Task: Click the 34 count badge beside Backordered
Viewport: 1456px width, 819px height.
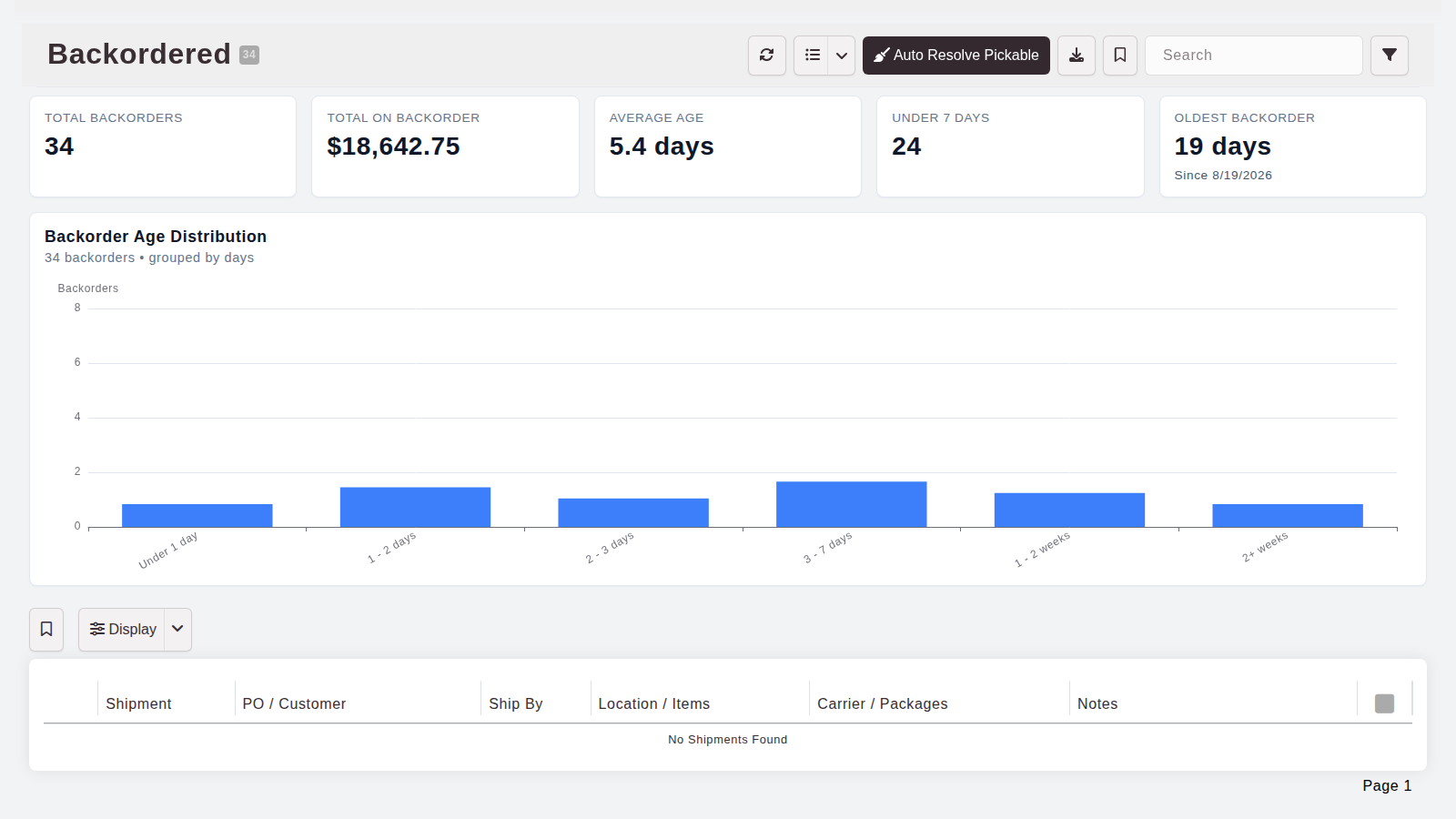Action: click(249, 55)
